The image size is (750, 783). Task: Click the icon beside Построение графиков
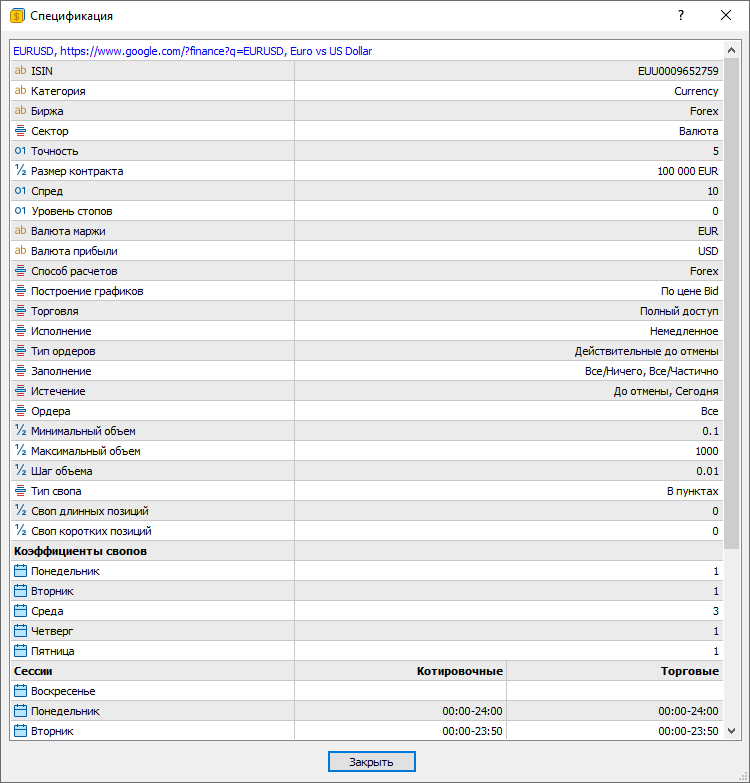pyautogui.click(x=20, y=291)
